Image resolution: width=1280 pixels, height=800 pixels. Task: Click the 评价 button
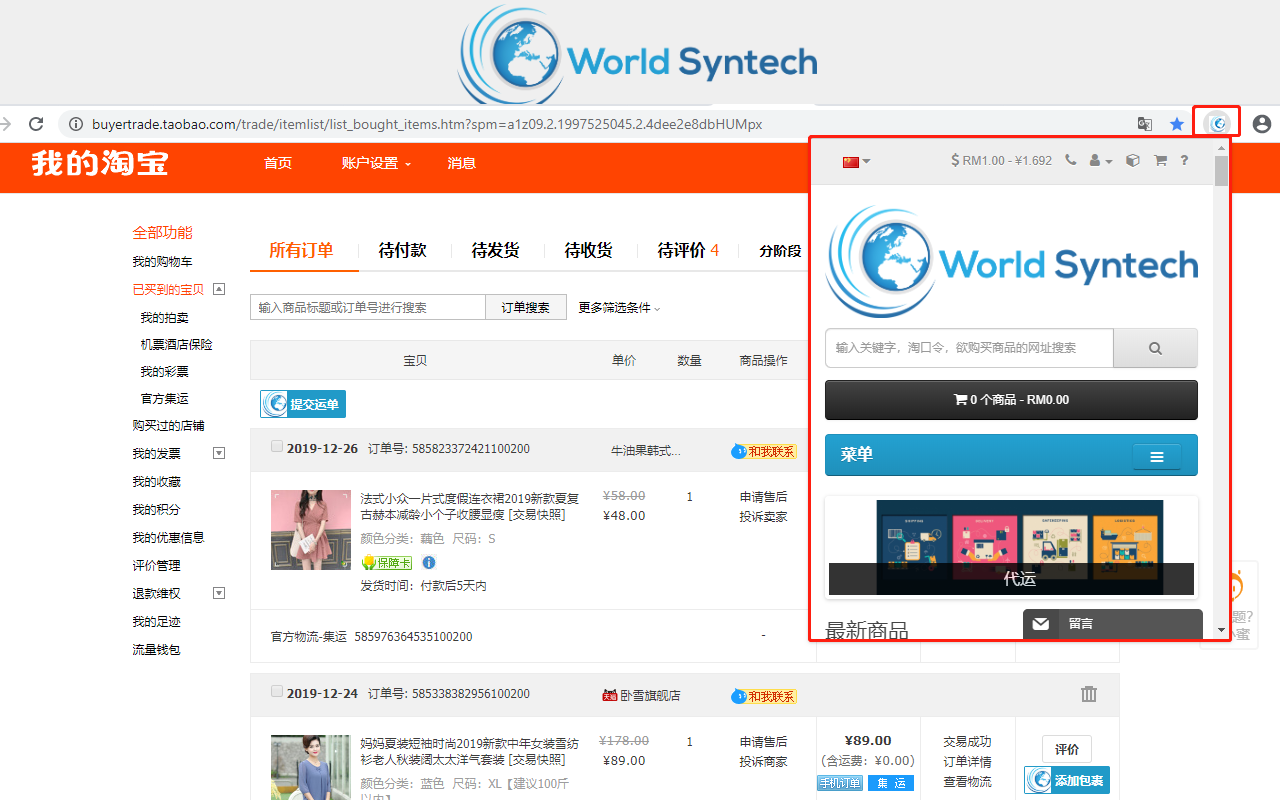1067,749
